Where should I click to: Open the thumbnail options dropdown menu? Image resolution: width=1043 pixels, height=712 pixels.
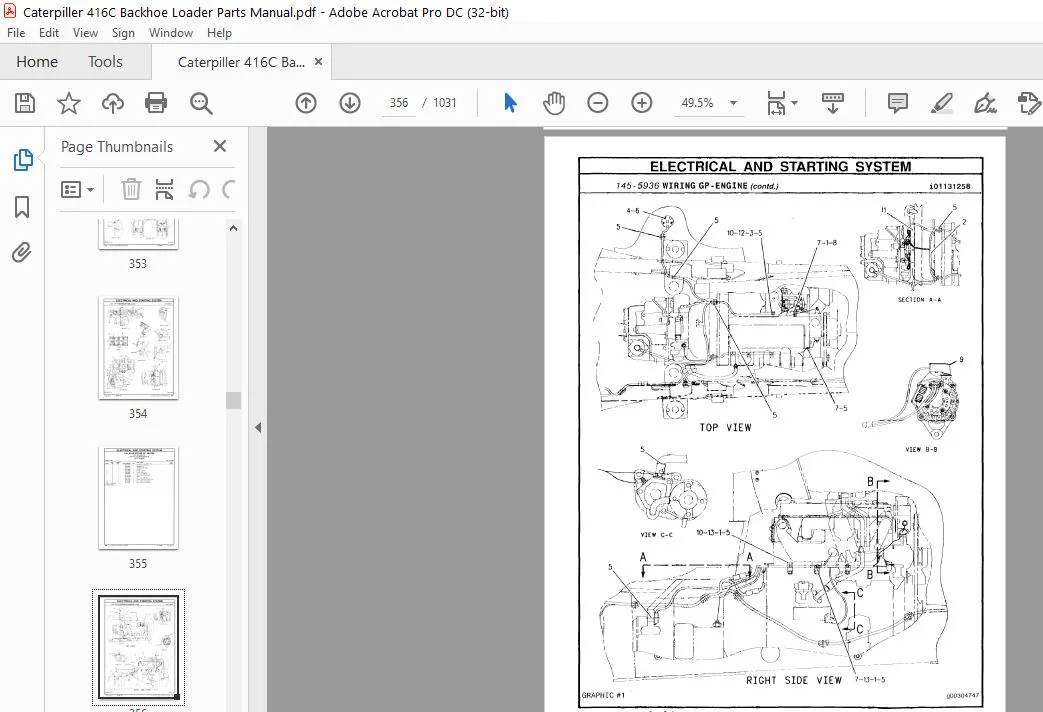pyautogui.click(x=78, y=190)
